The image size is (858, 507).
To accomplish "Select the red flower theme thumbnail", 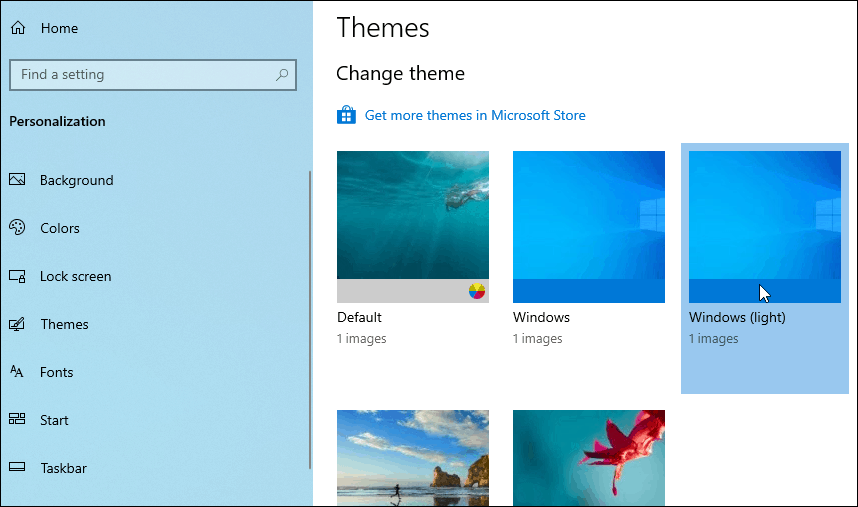I will point(589,458).
